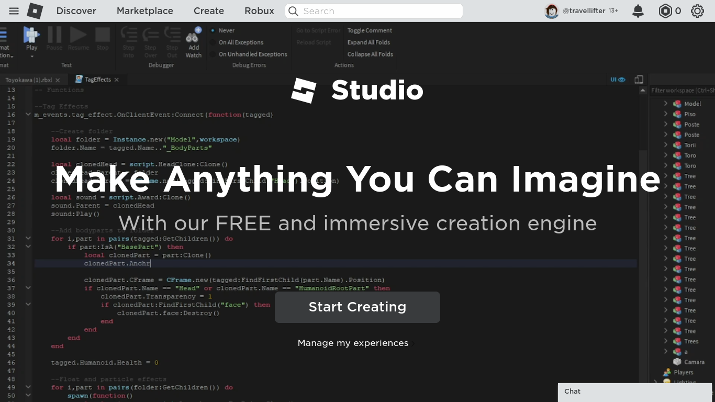Click the travellifter avatar picture
Screen dimensions: 715x402
coord(551,10)
